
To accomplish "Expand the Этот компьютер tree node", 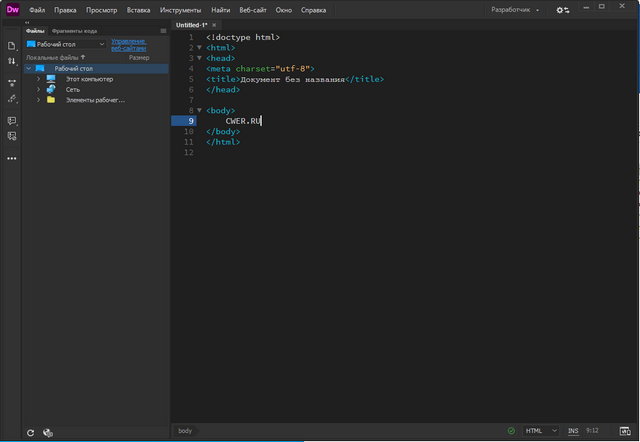I will [x=38, y=79].
